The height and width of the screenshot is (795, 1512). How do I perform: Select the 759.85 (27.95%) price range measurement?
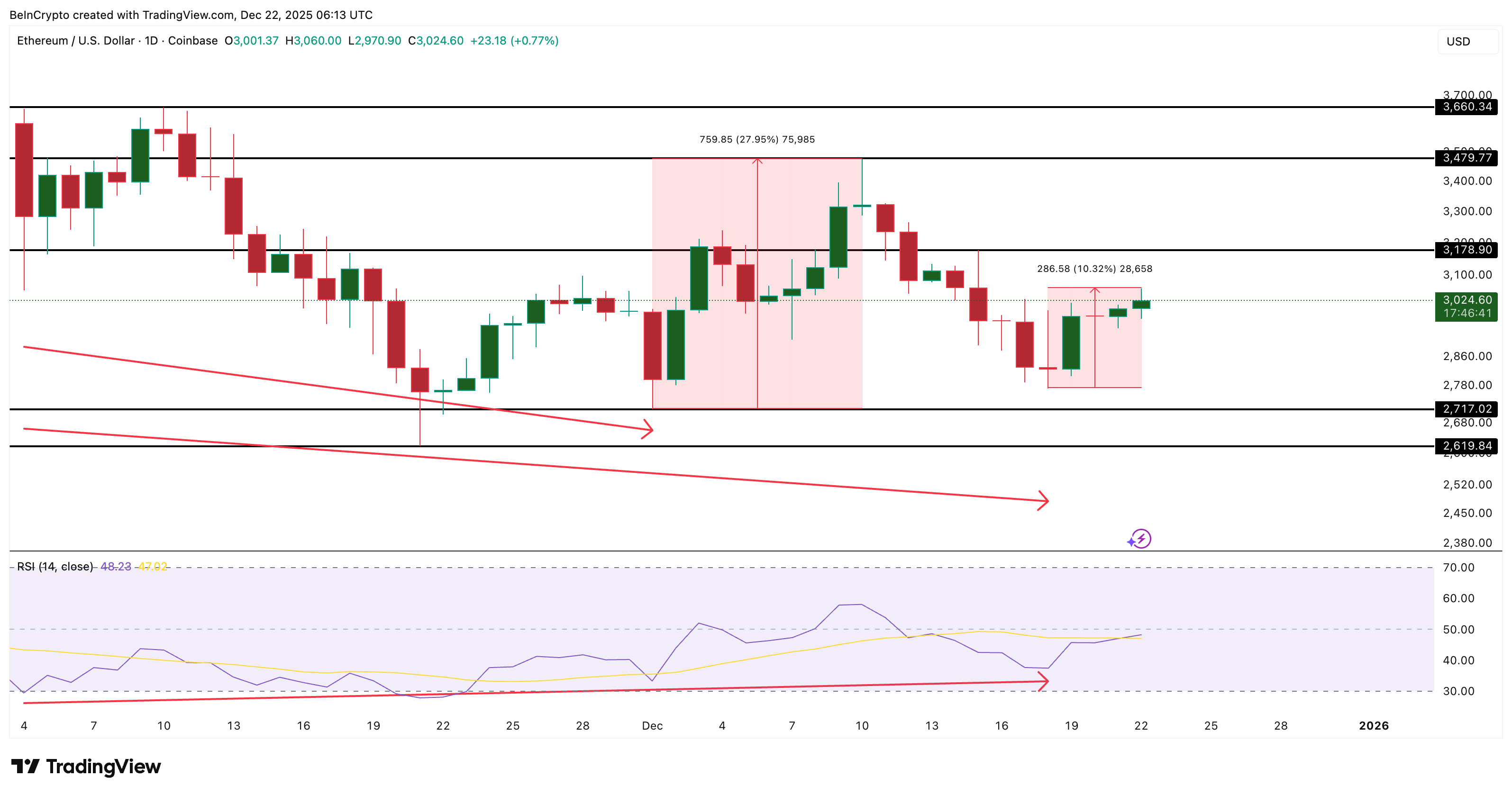coord(758,140)
